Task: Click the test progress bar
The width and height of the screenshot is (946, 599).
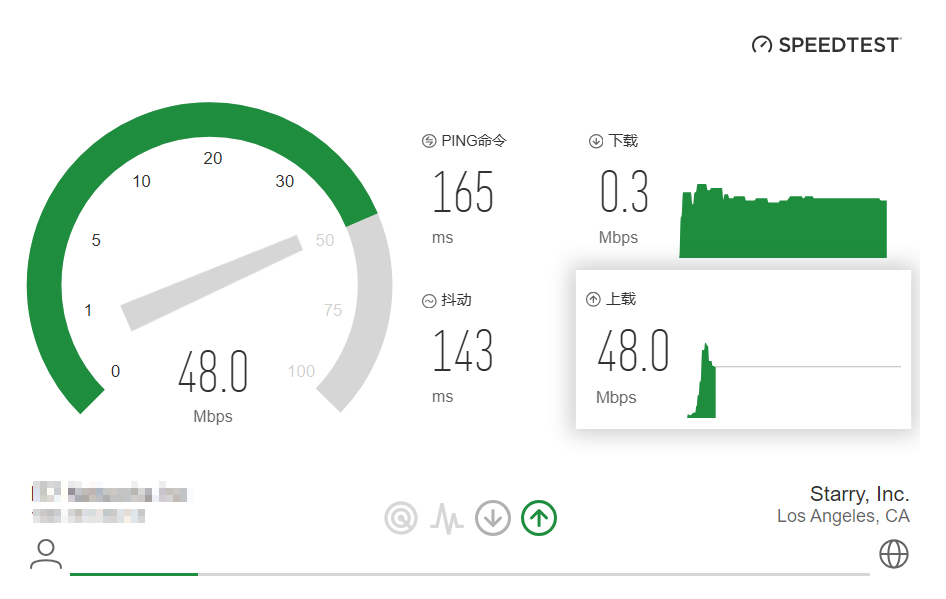Action: 470,574
